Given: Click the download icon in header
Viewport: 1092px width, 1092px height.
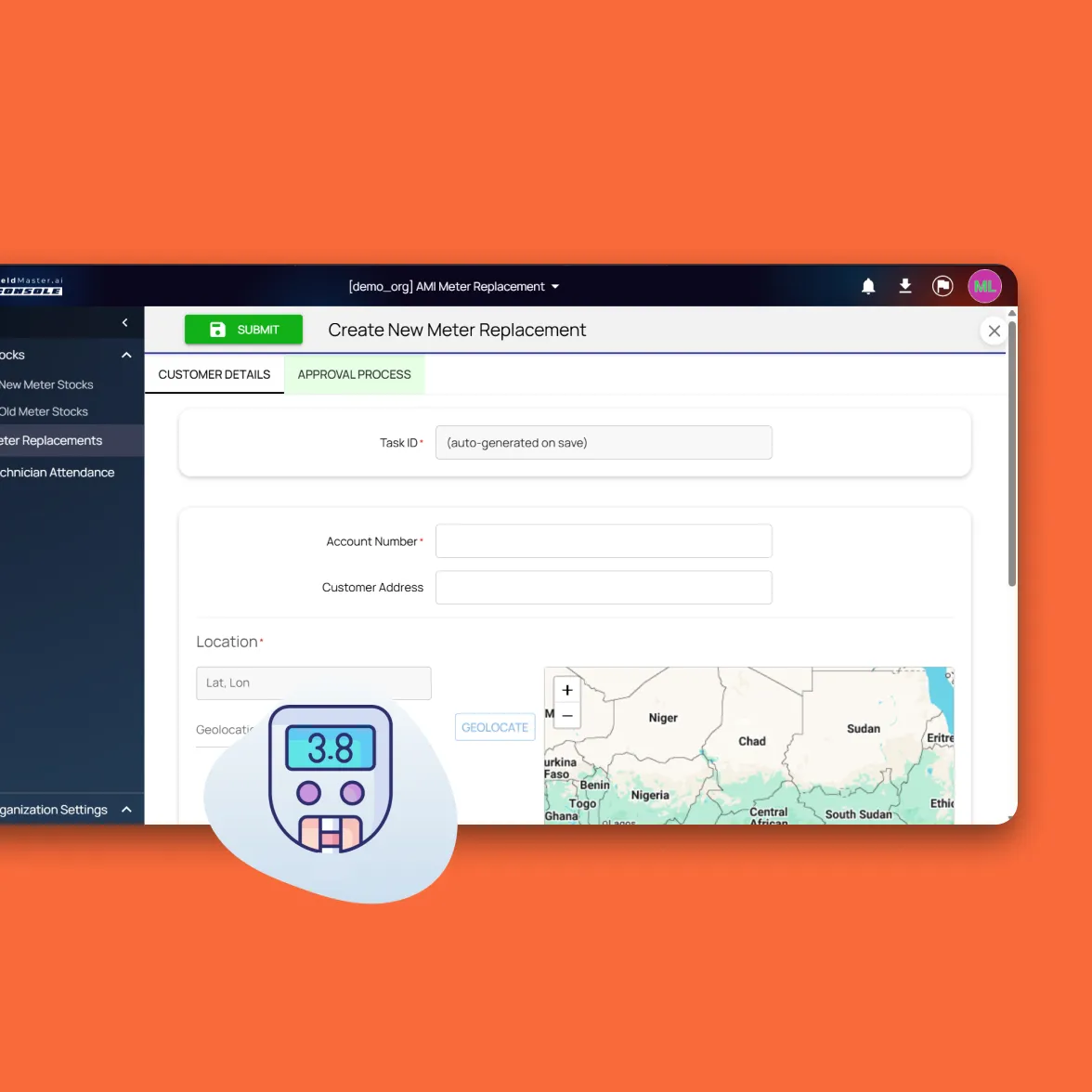Looking at the screenshot, I should point(904,286).
